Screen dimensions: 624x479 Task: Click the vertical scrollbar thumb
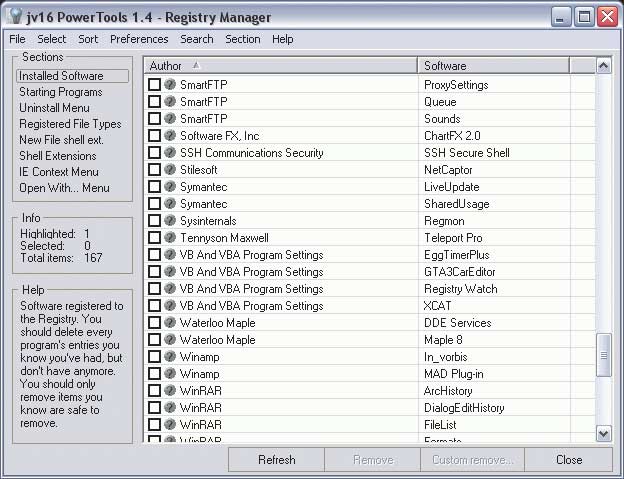click(x=604, y=355)
